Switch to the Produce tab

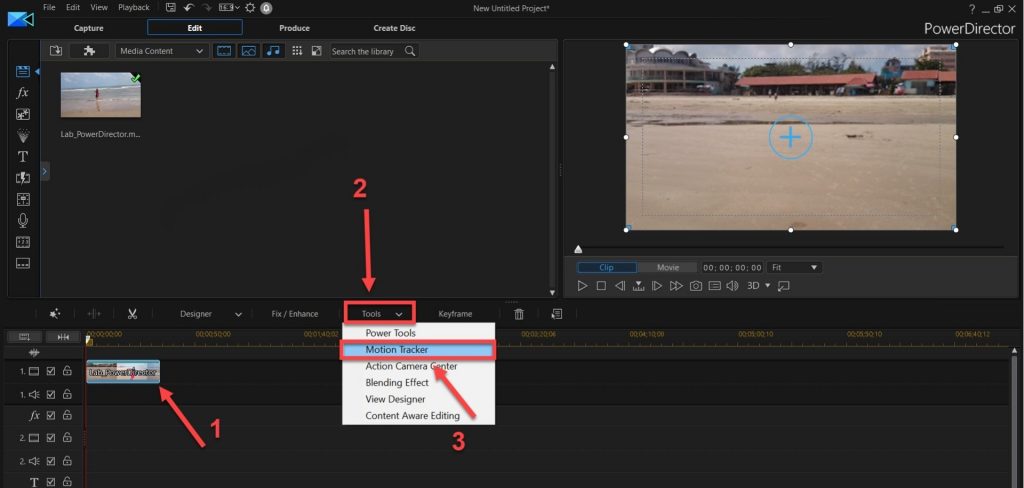295,28
